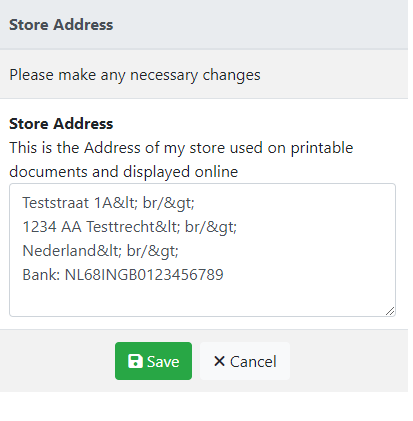Place cursor in the Nederland line

100,251
